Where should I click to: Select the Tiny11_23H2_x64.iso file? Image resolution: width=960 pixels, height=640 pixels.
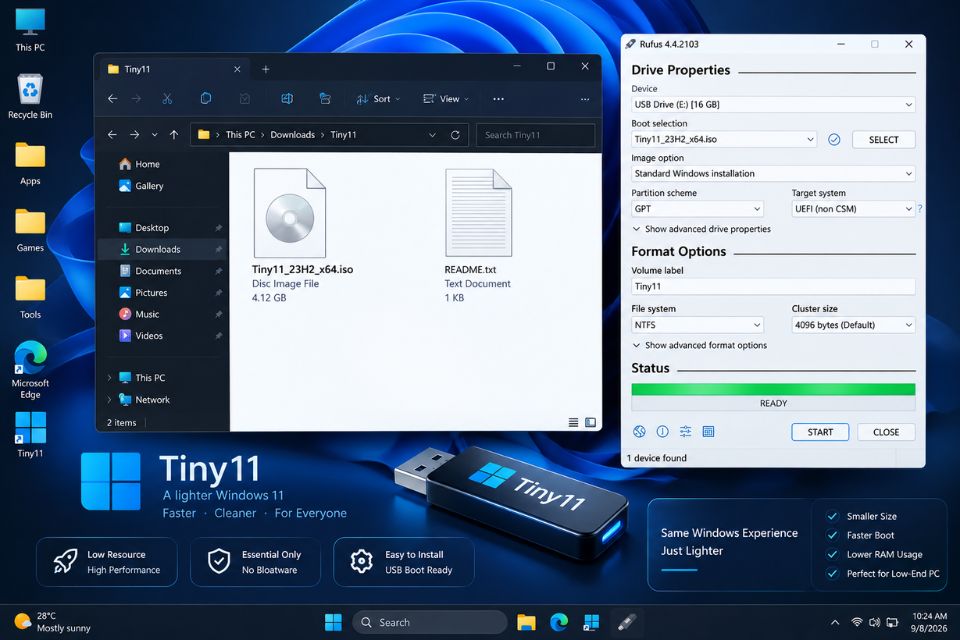[x=302, y=235]
